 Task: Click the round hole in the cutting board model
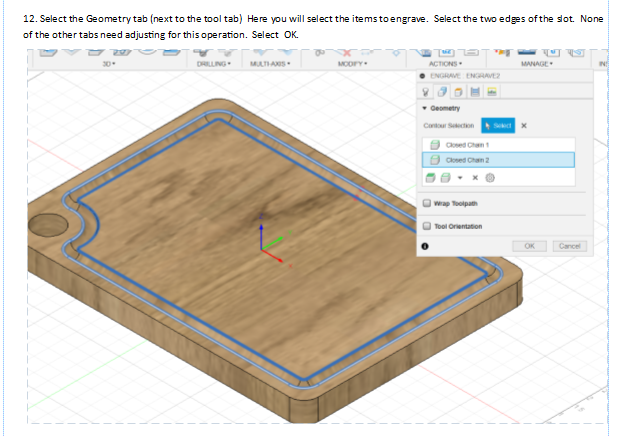point(48,225)
